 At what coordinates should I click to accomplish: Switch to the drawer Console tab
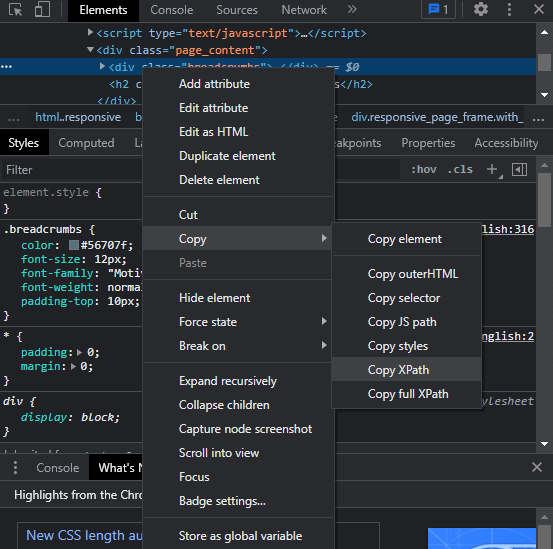[x=58, y=468]
